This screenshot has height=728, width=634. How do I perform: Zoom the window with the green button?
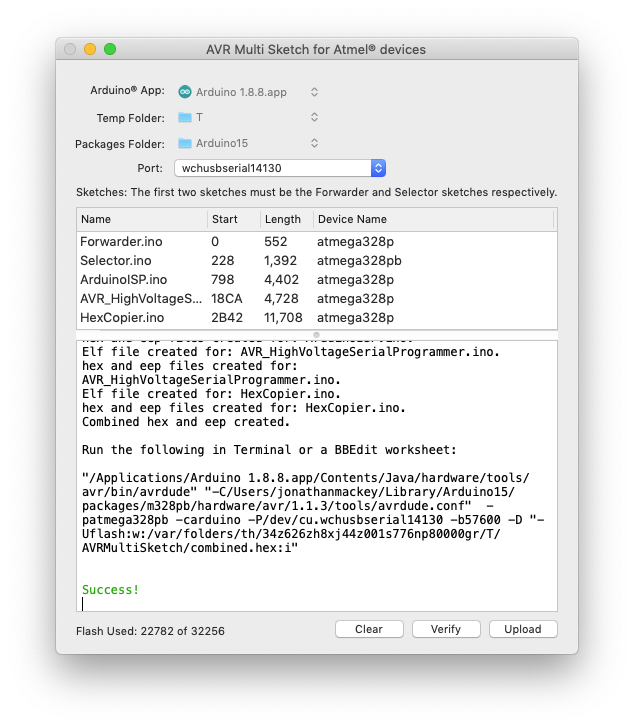tap(110, 49)
